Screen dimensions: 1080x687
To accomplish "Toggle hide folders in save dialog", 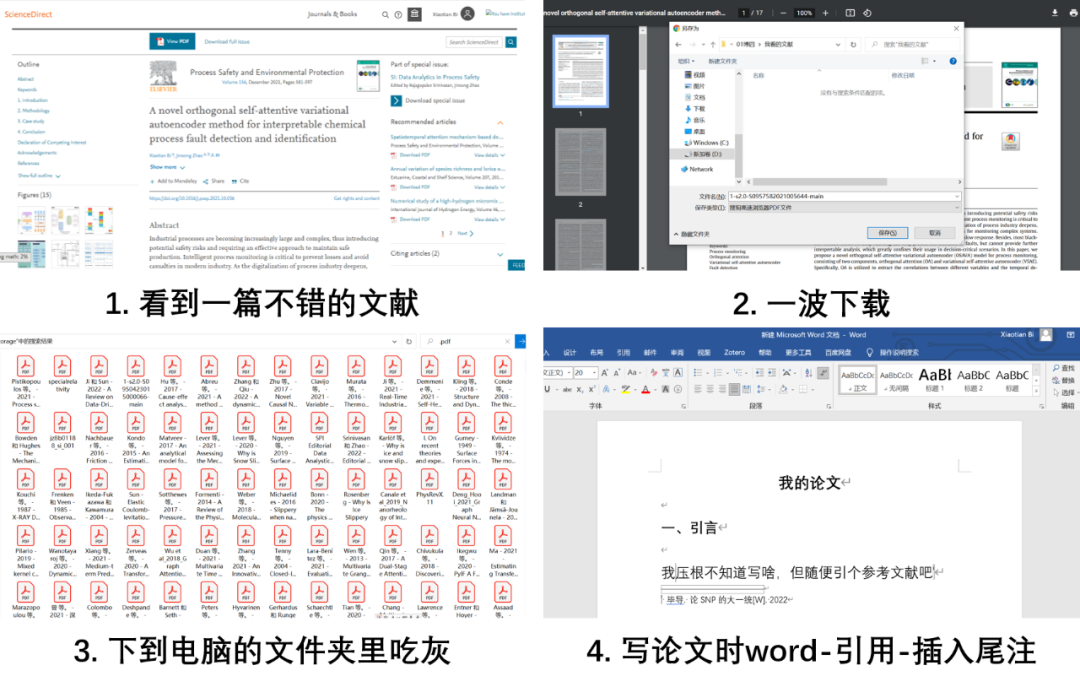I will coord(692,234).
